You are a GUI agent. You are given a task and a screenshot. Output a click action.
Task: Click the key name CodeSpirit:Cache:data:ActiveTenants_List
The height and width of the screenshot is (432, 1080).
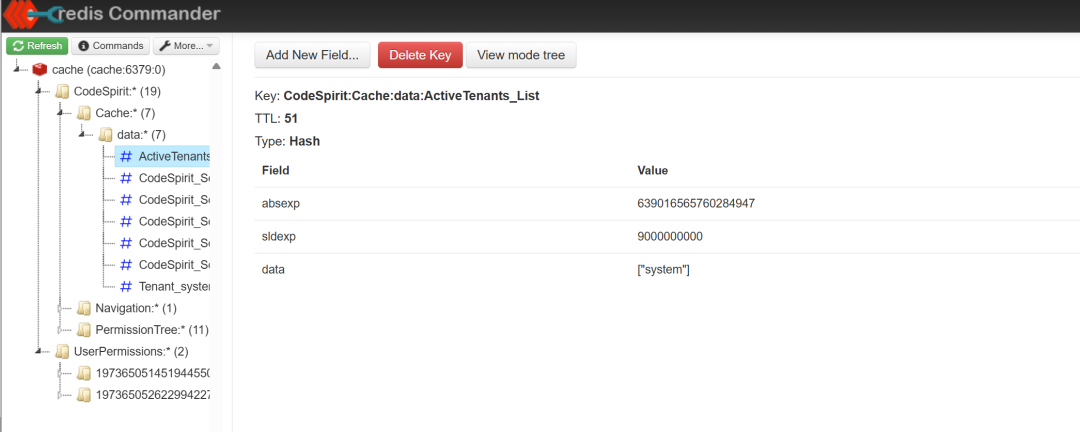411,96
